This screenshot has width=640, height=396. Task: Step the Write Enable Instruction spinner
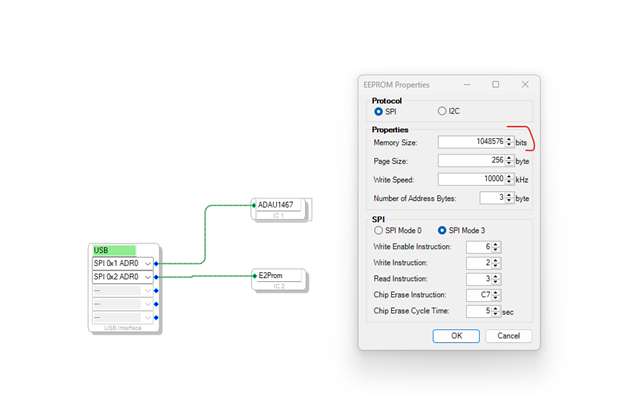click(496, 247)
